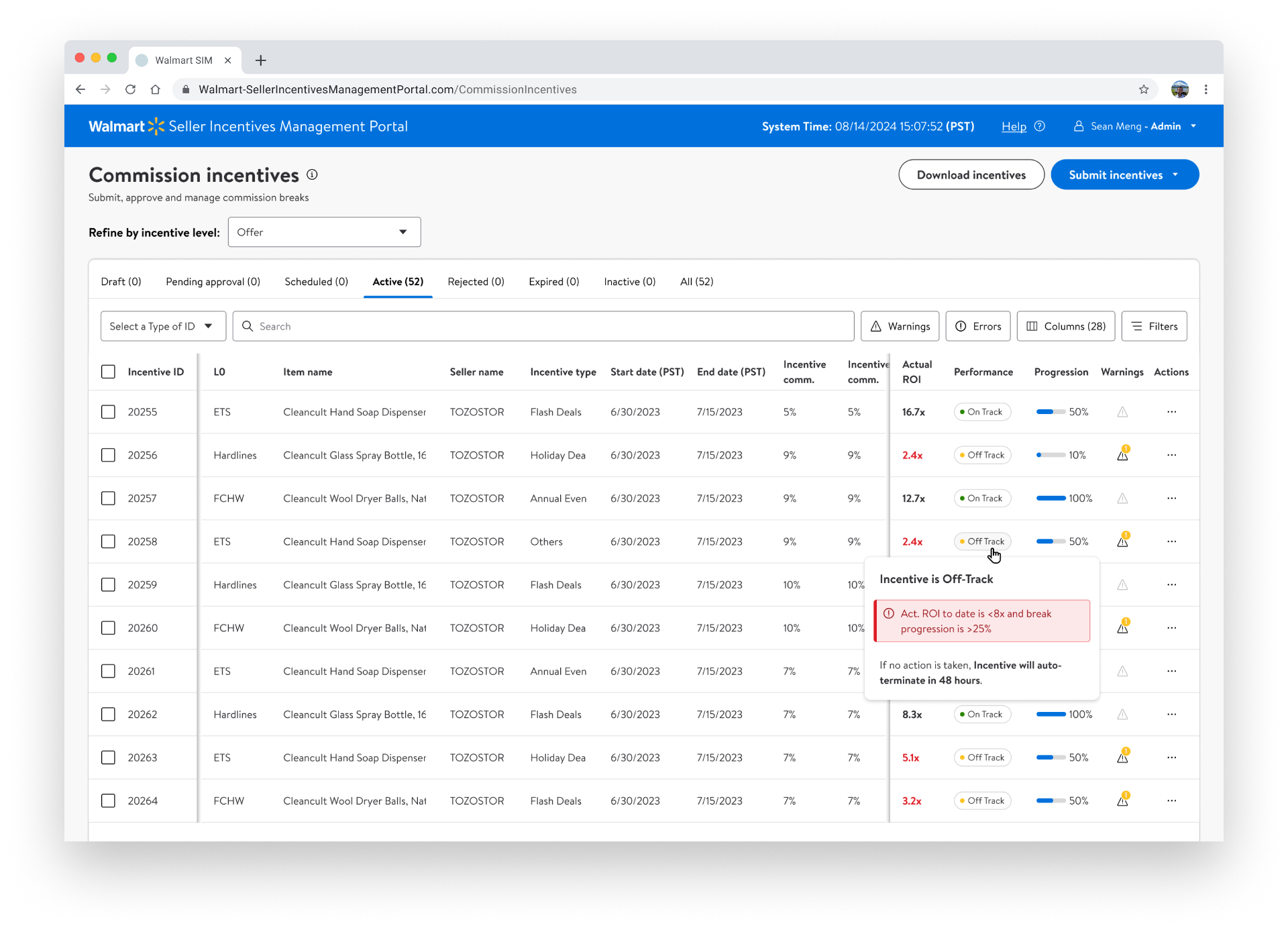The width and height of the screenshot is (1288, 930).
Task: Click info icon next to Commission incentives
Action: pyautogui.click(x=312, y=174)
